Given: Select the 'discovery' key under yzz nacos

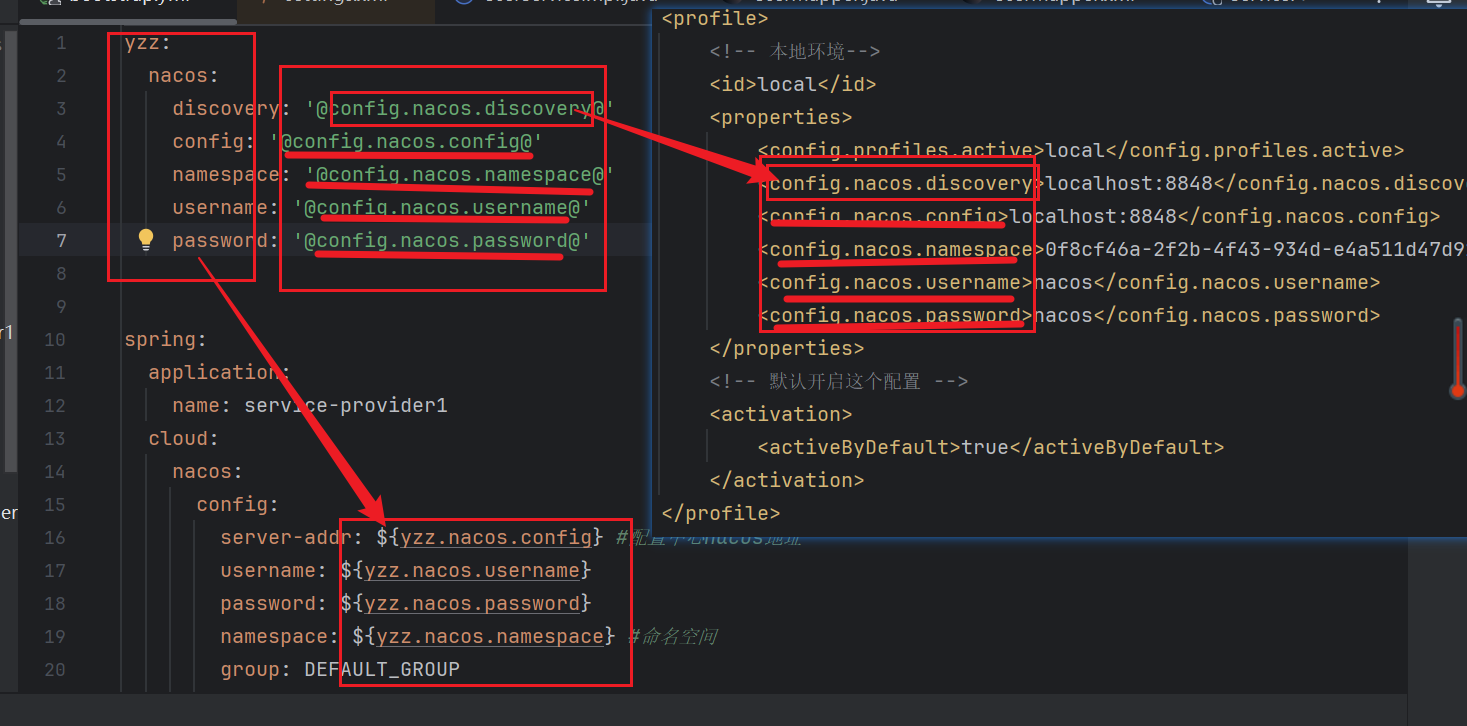Looking at the screenshot, I should pyautogui.click(x=226, y=109).
